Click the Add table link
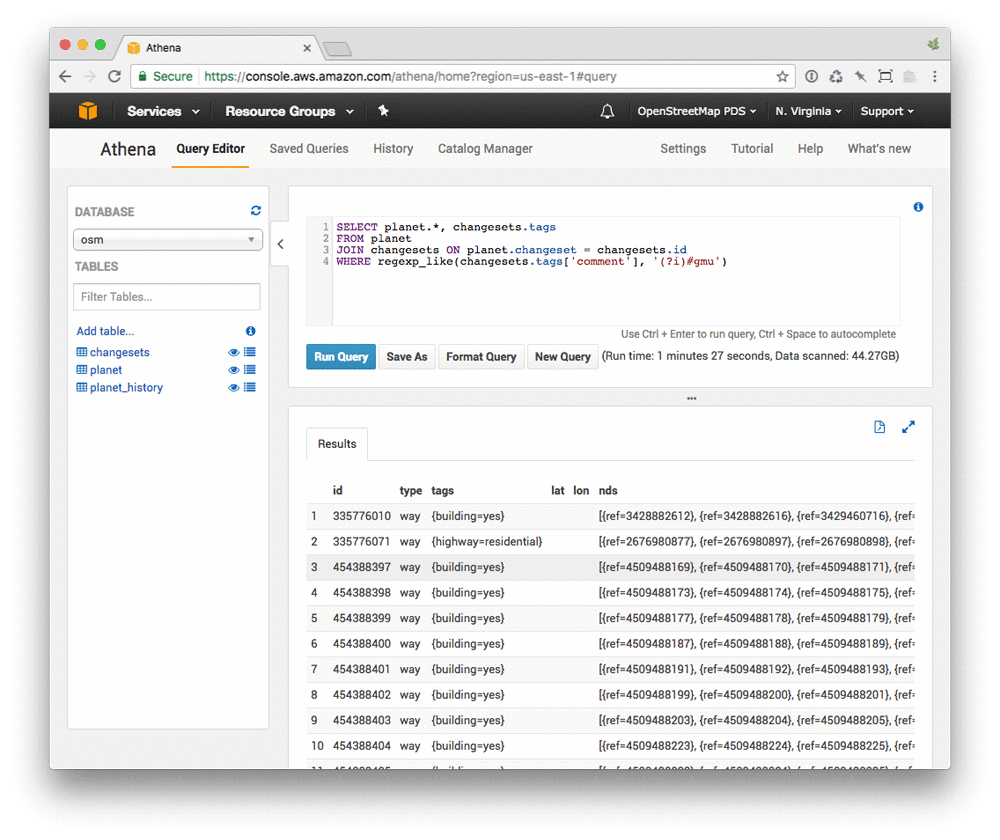Image resolution: width=1000 pixels, height=840 pixels. (x=105, y=331)
